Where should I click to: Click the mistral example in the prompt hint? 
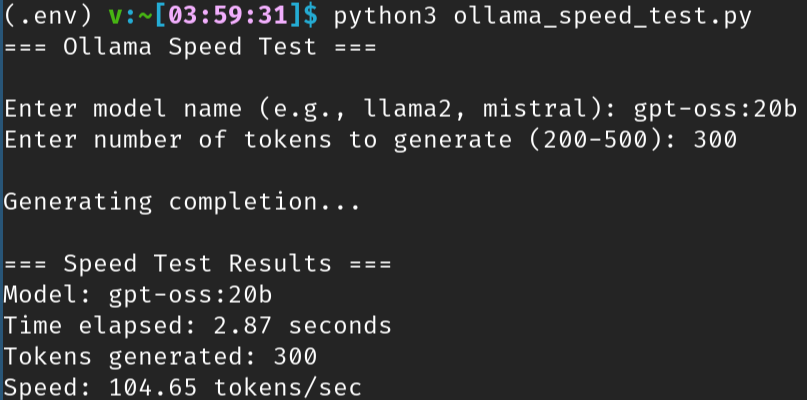[x=536, y=109]
